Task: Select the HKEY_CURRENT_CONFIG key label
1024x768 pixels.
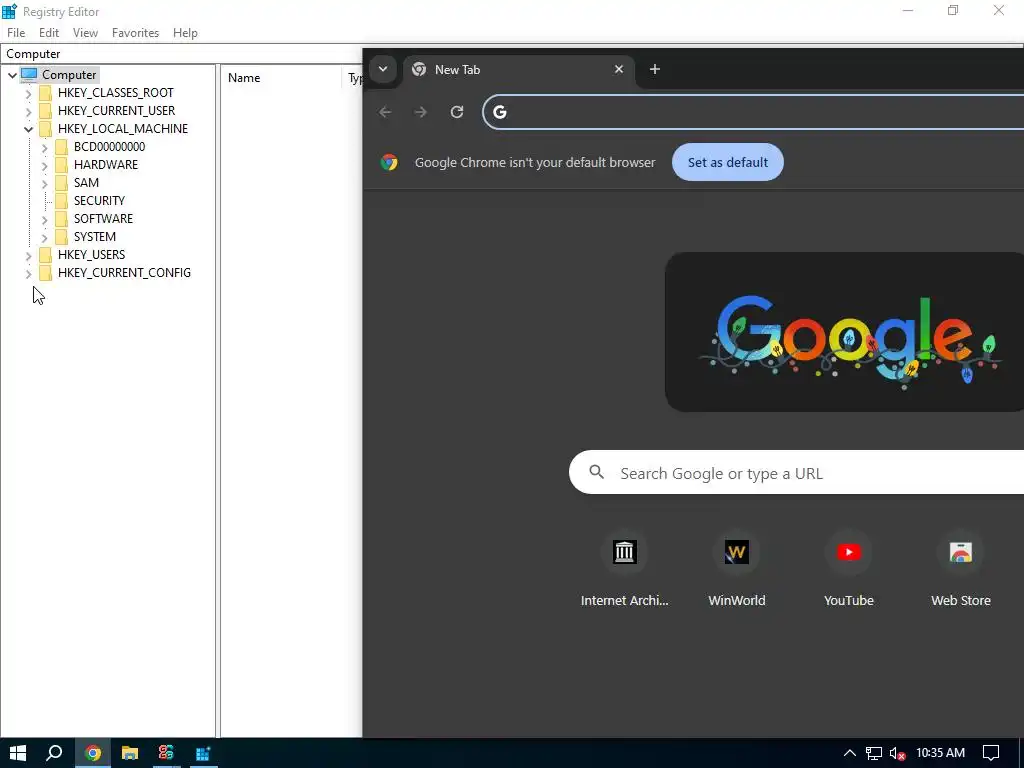Action: tap(124, 272)
